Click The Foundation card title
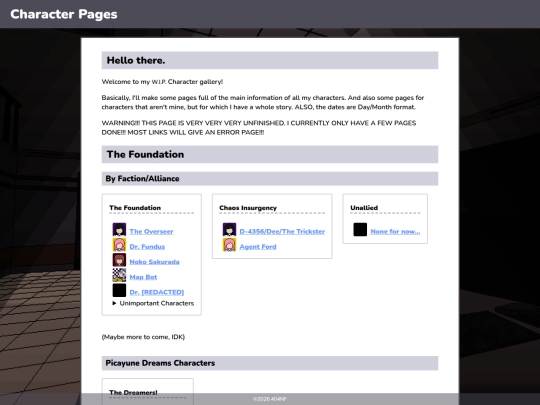 coord(135,208)
